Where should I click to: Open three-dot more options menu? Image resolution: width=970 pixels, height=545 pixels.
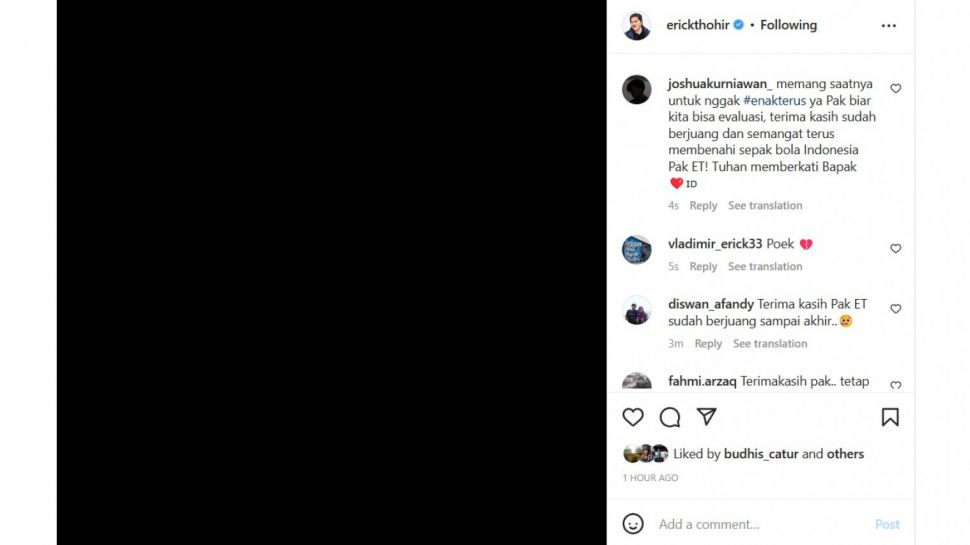click(889, 26)
